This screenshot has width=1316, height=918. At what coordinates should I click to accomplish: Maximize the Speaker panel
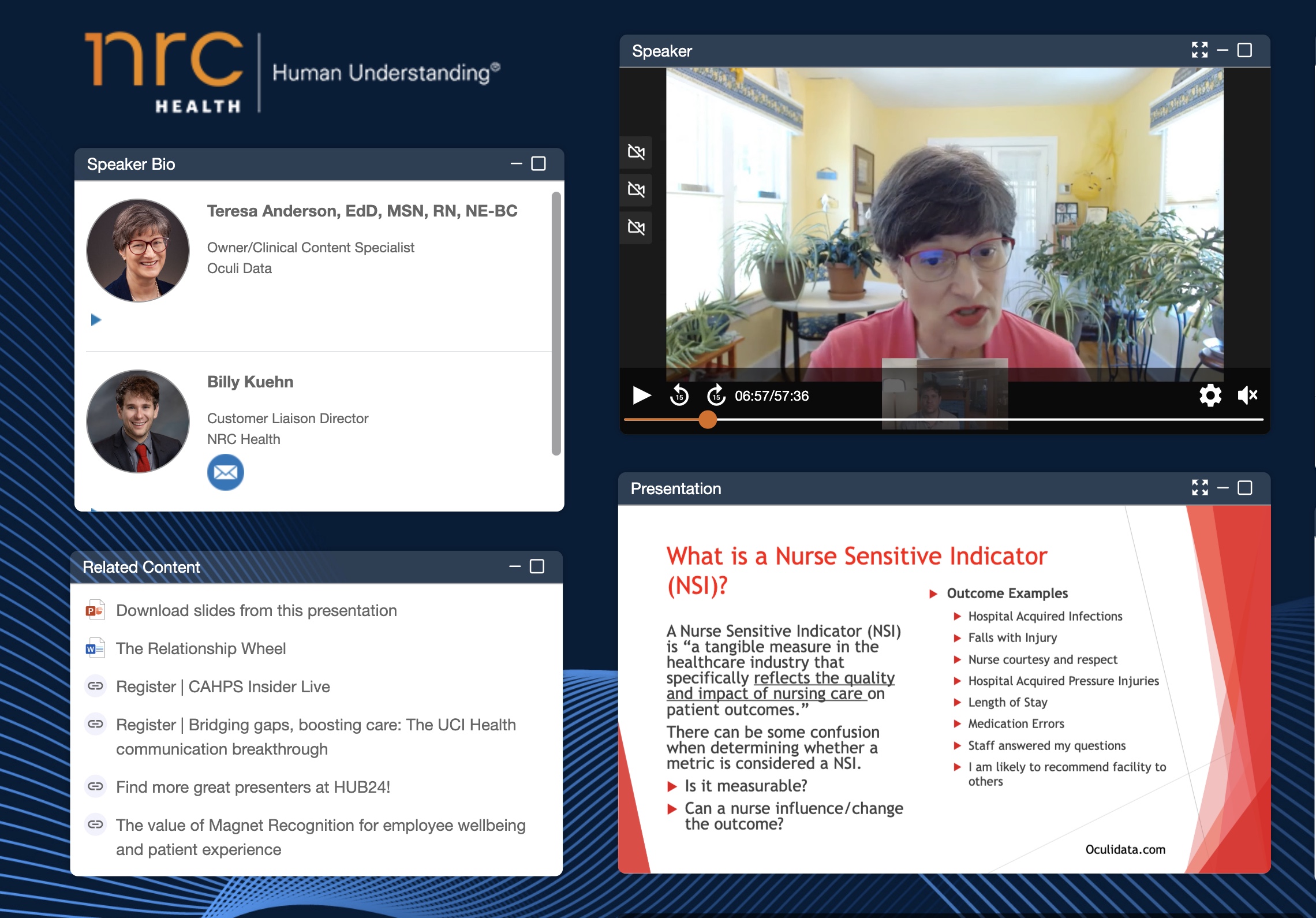1245,50
